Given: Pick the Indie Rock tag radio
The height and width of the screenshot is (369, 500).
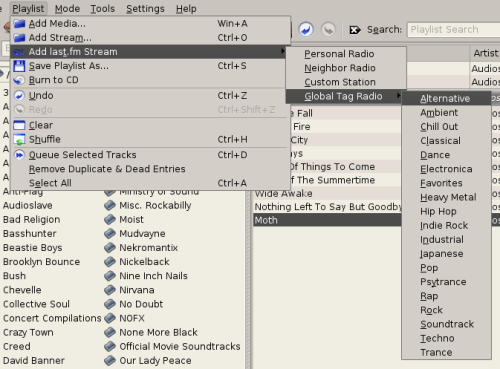Looking at the screenshot, I should click(x=446, y=225).
